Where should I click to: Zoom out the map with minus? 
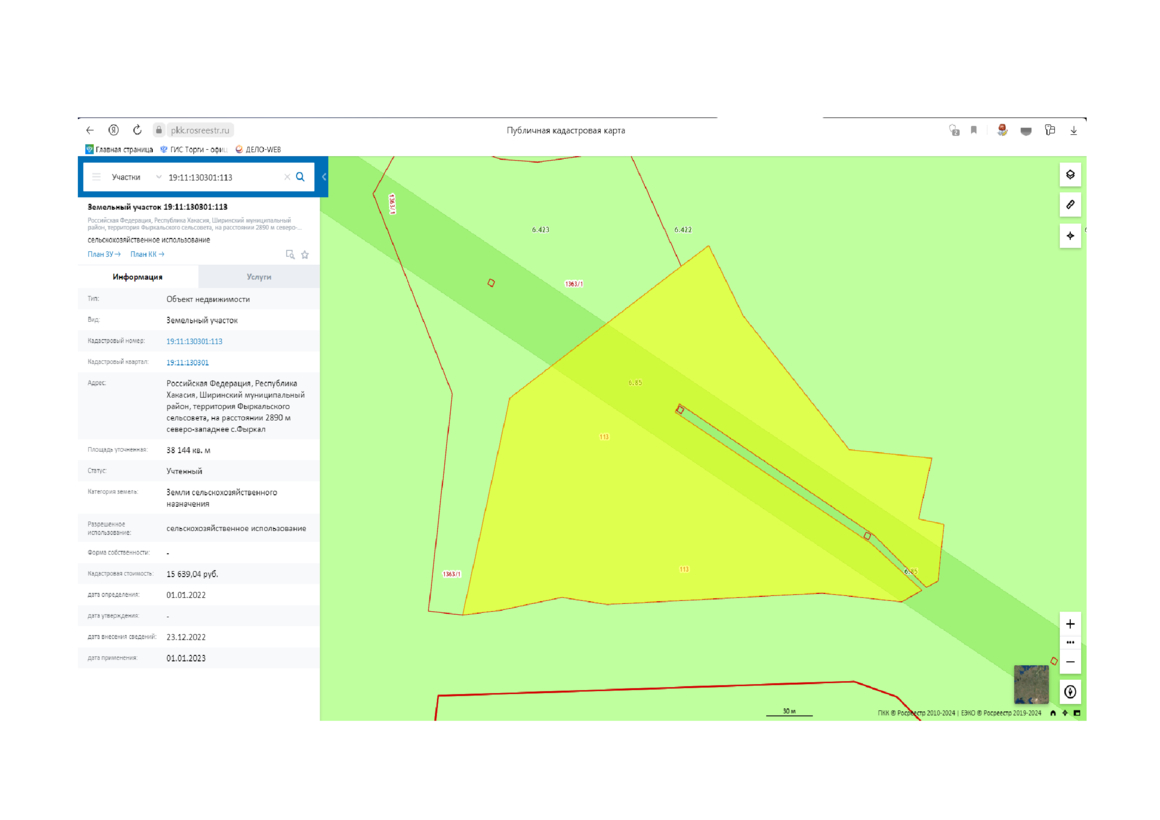click(x=1070, y=662)
